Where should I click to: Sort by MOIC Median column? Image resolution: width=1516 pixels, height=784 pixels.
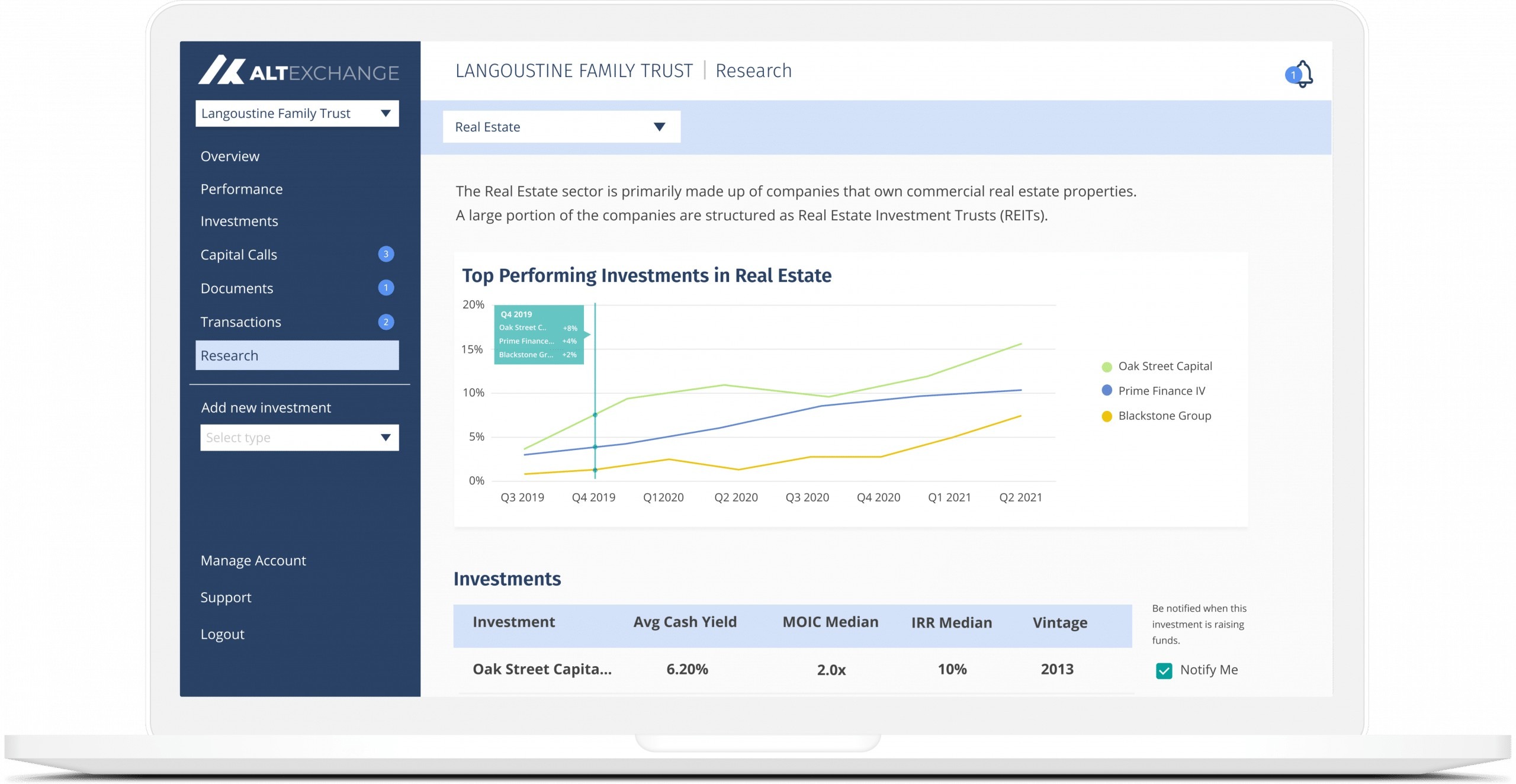tap(830, 622)
